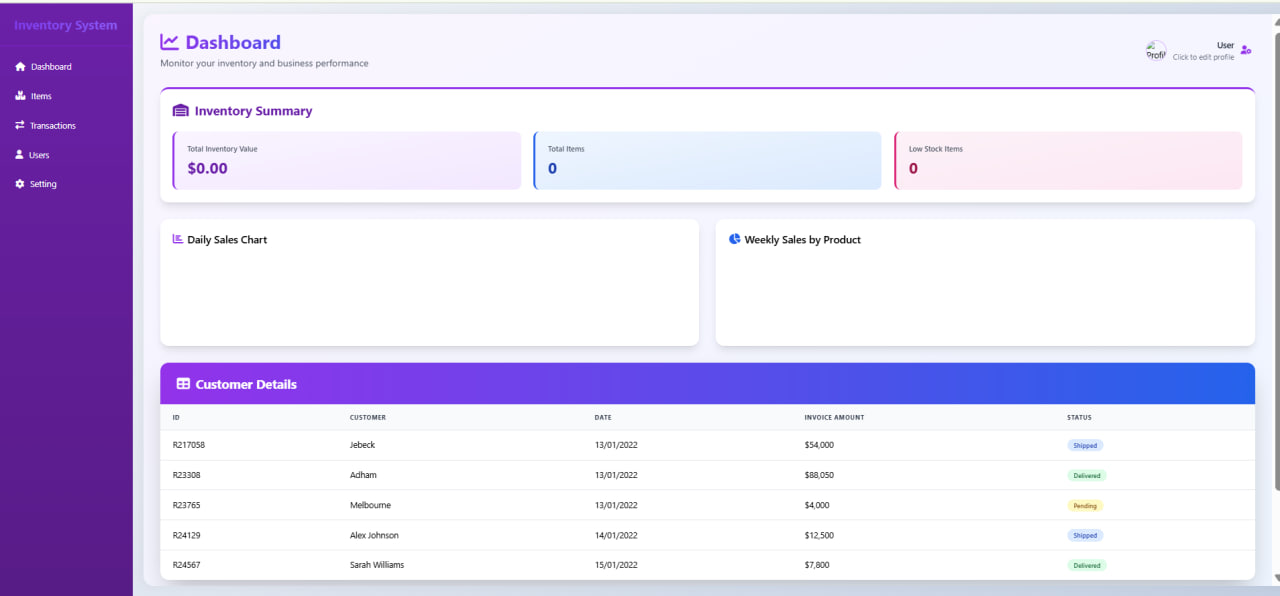Select the Total Inventory Value card
Image resolution: width=1280 pixels, height=596 pixels.
[x=346, y=160]
